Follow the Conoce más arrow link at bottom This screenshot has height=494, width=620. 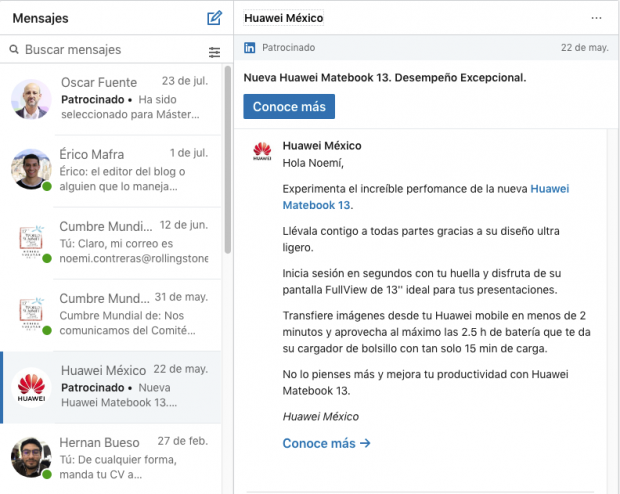[327, 443]
